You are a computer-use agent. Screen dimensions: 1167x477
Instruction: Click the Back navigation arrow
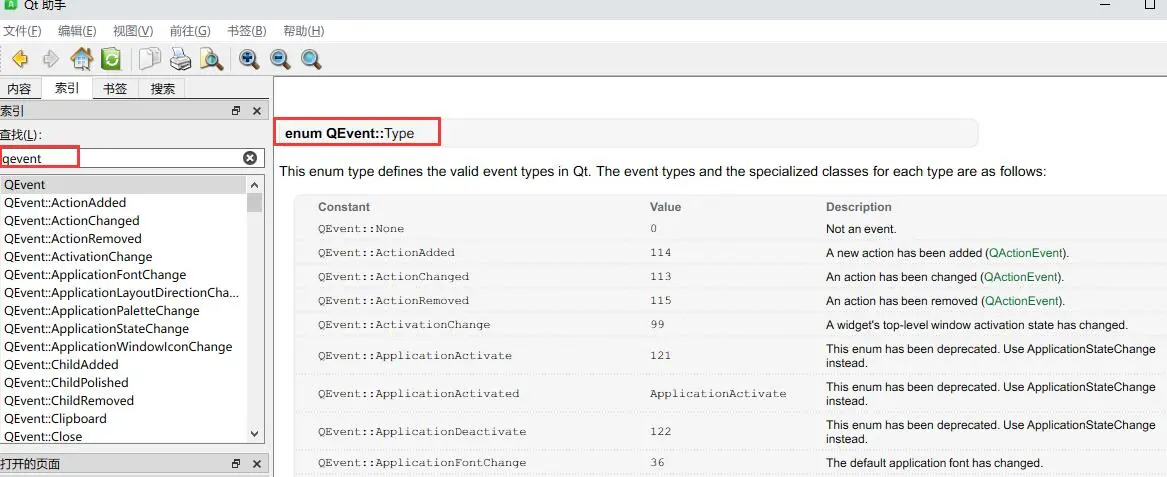(x=19, y=59)
